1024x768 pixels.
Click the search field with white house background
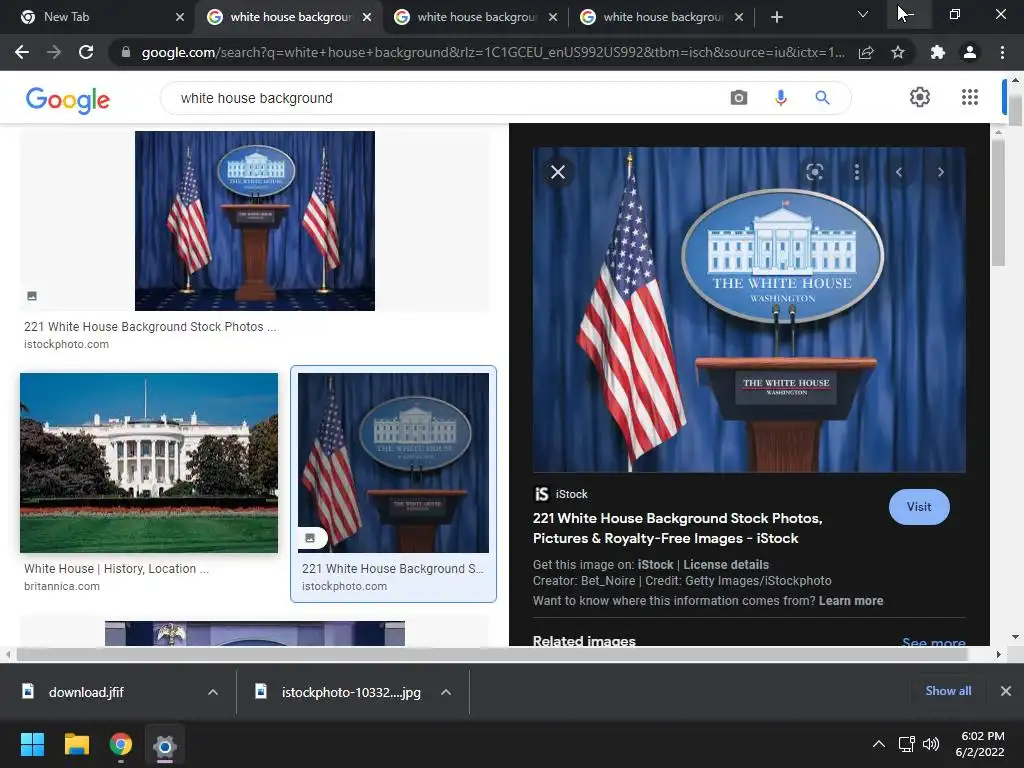click(444, 98)
